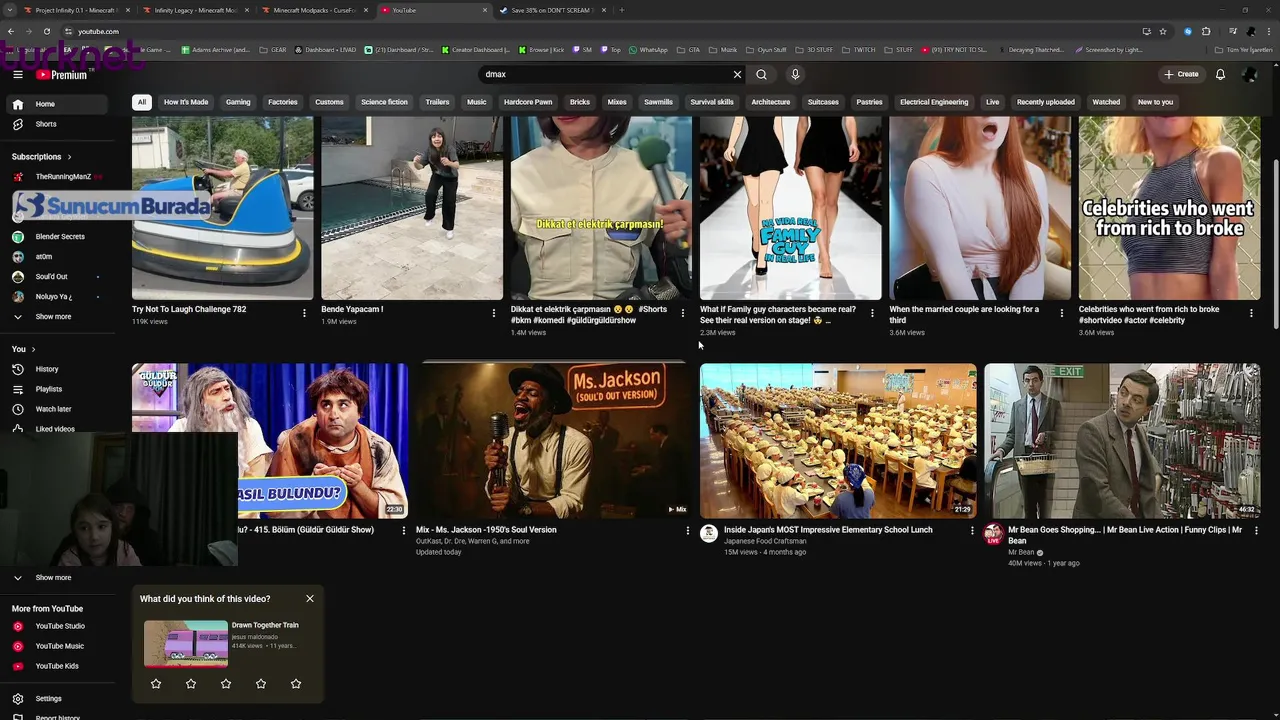1280x720 pixels.
Task: Focus the search field containing dmax
Action: click(x=605, y=74)
